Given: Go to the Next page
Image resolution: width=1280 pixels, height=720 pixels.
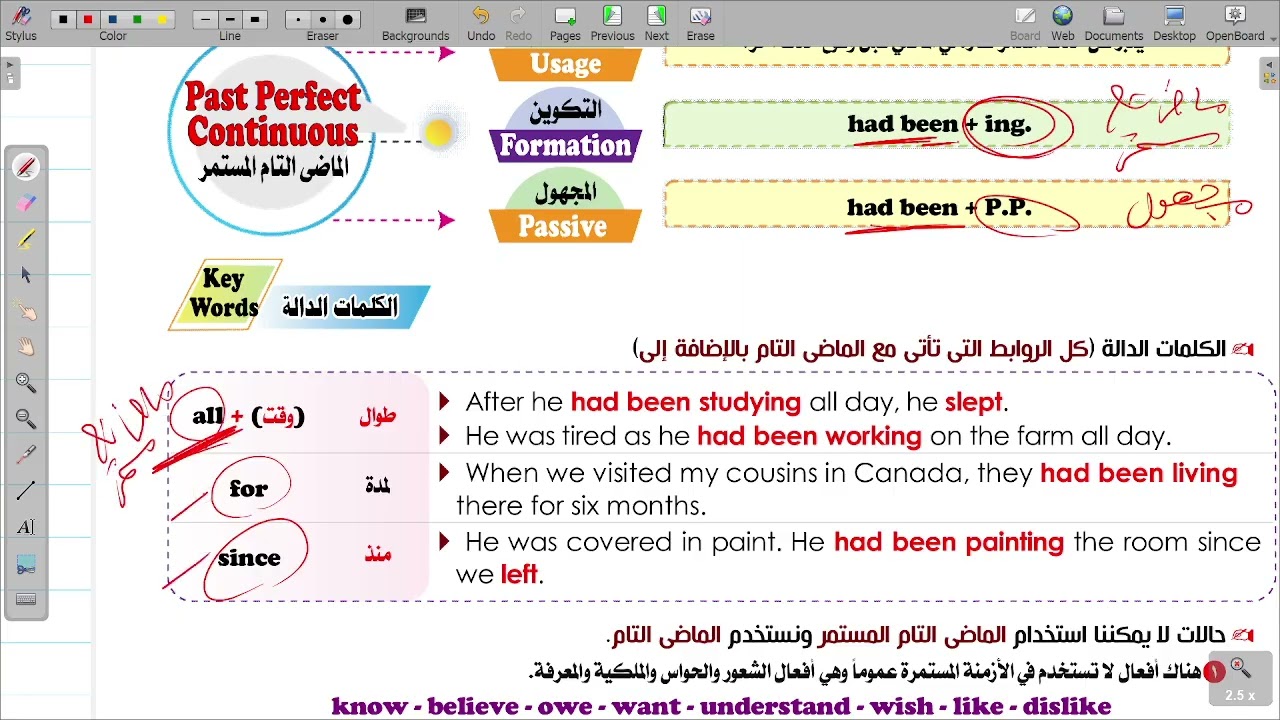Looking at the screenshot, I should (656, 23).
